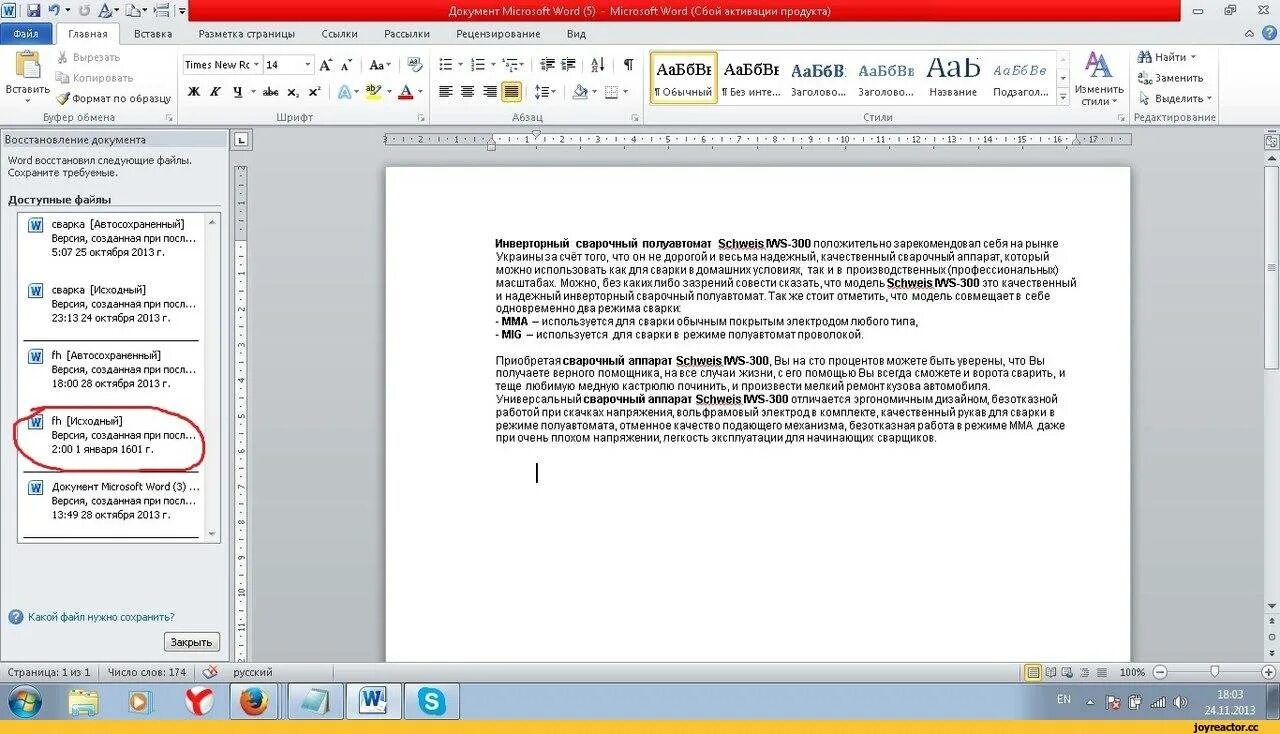Switch to Print Layout view in the status bar
Image resolution: width=1280 pixels, height=734 pixels.
click(x=1034, y=672)
